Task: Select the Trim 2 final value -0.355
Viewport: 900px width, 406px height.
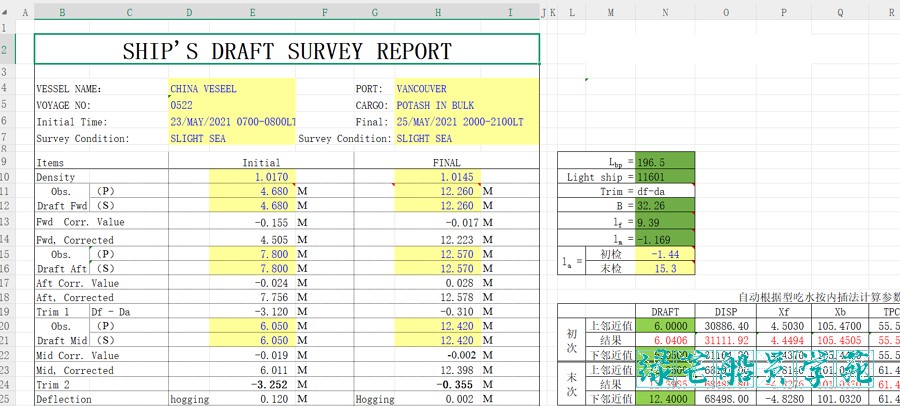Action: (438, 385)
